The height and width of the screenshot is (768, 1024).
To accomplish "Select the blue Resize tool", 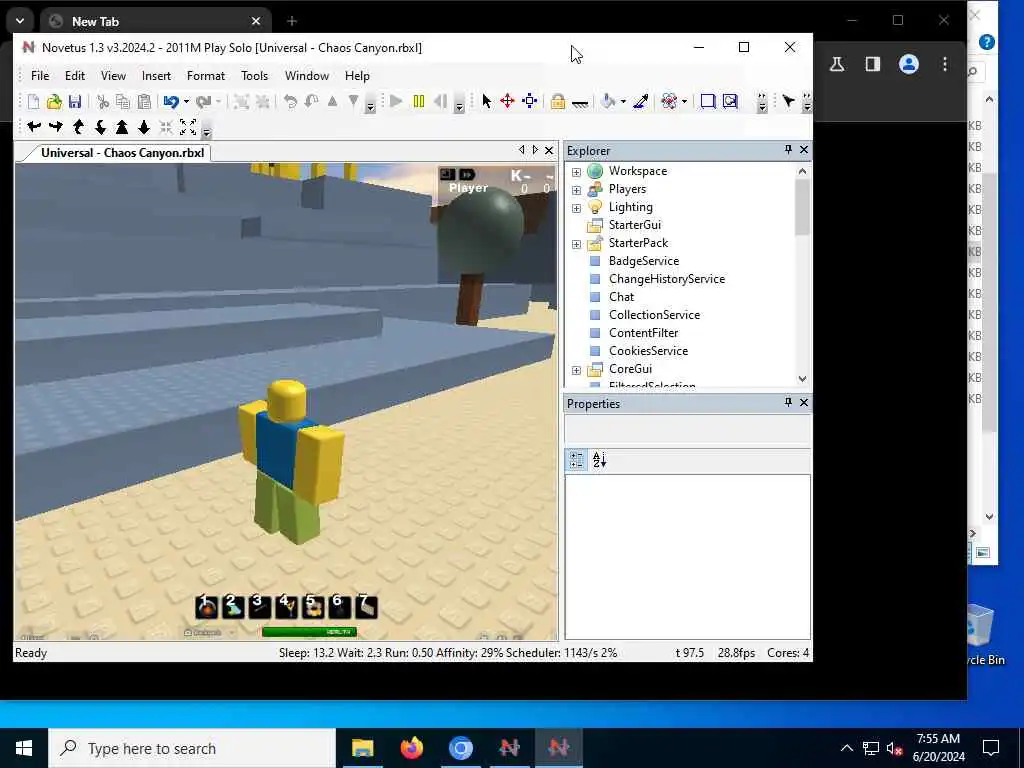I will (x=530, y=101).
